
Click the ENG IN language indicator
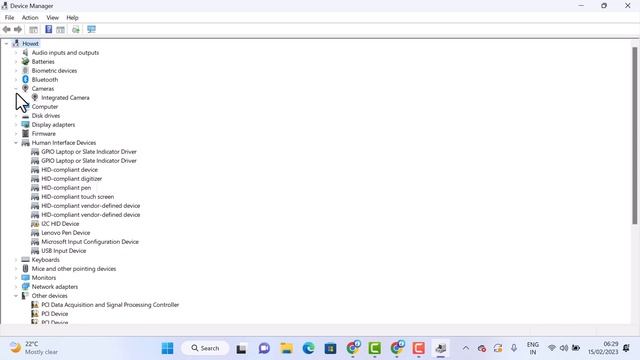pos(533,348)
